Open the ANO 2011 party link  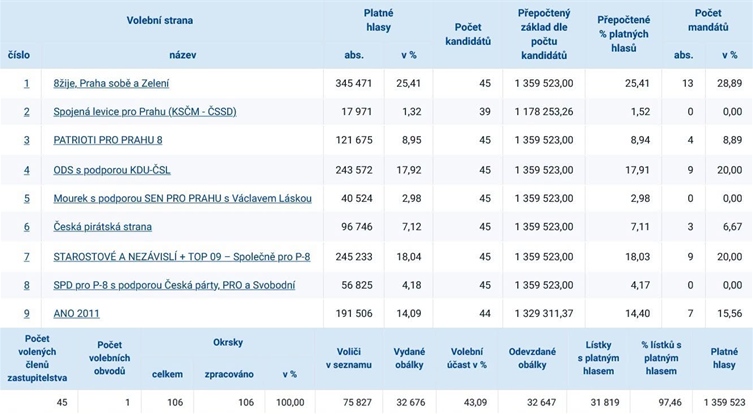coord(76,314)
